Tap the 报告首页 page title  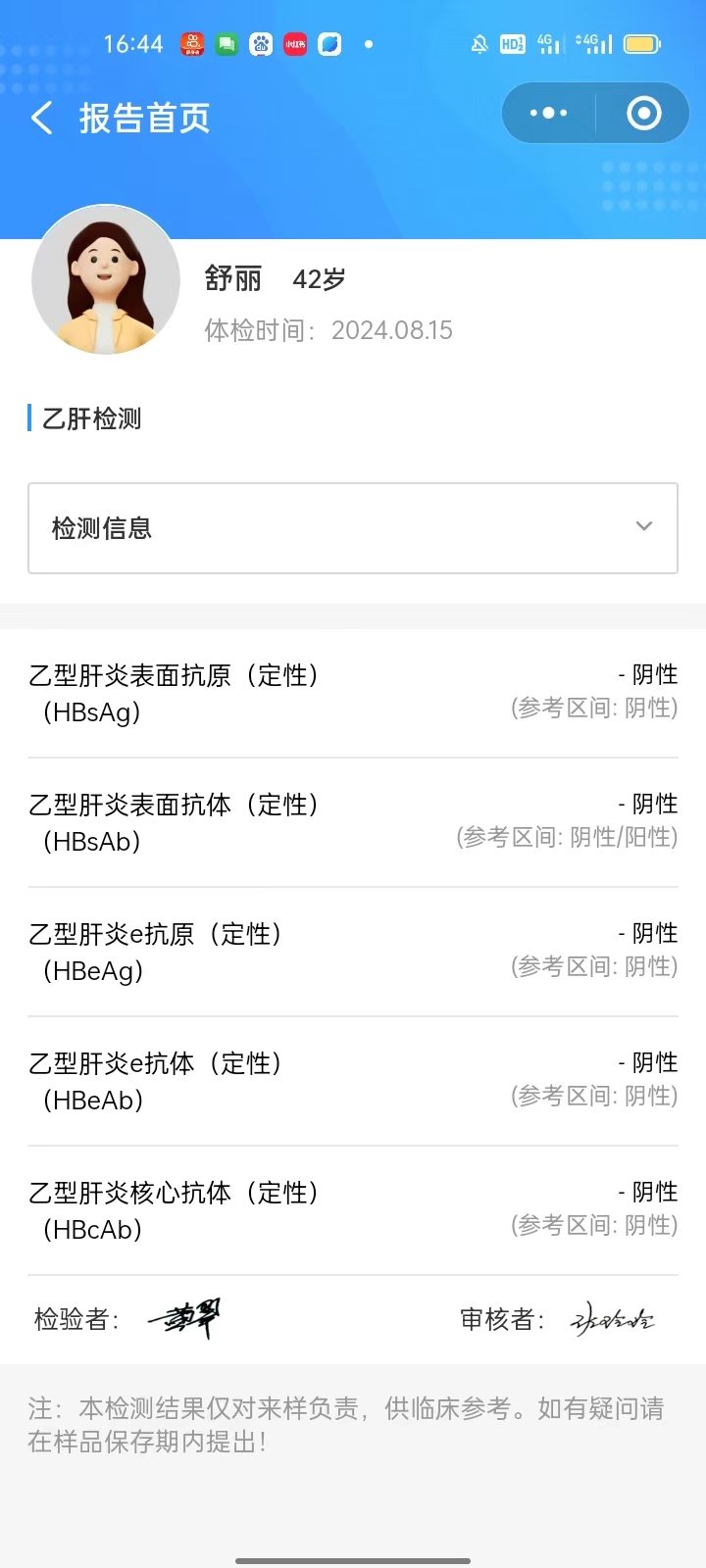tap(145, 119)
